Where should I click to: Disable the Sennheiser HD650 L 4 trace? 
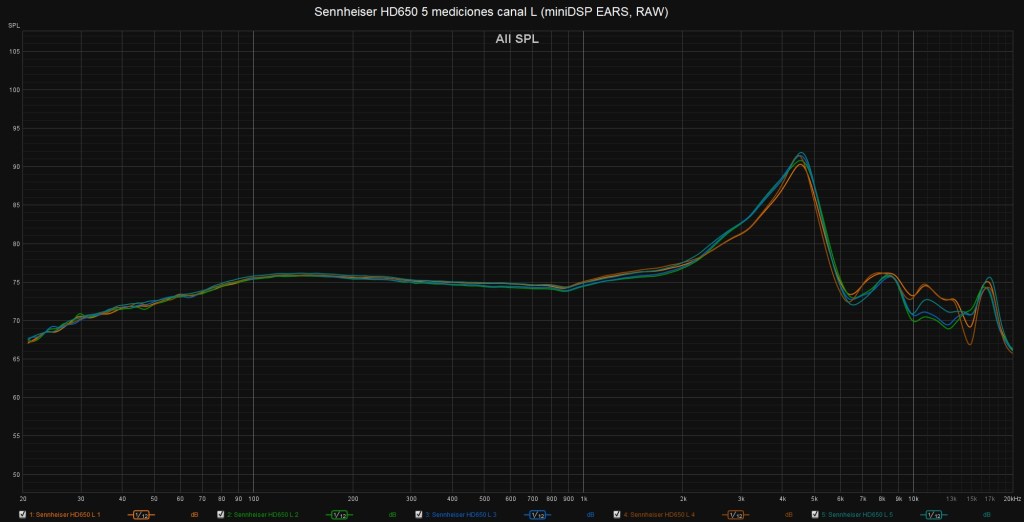[616, 515]
